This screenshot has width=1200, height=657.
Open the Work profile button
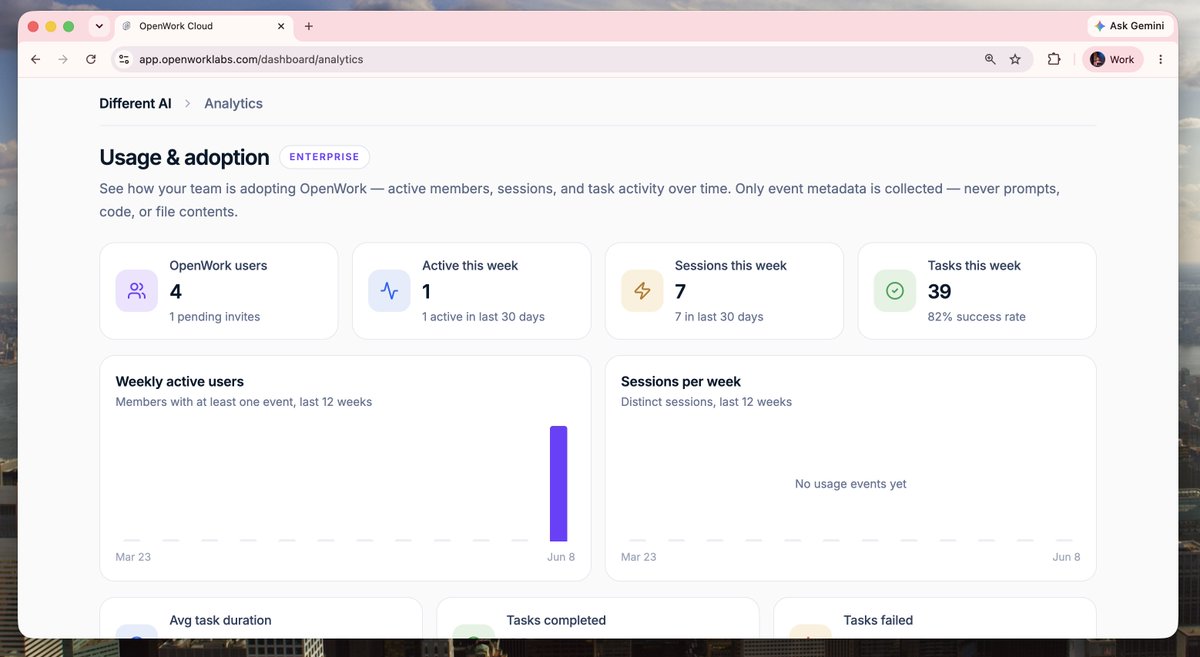[x=1113, y=59]
